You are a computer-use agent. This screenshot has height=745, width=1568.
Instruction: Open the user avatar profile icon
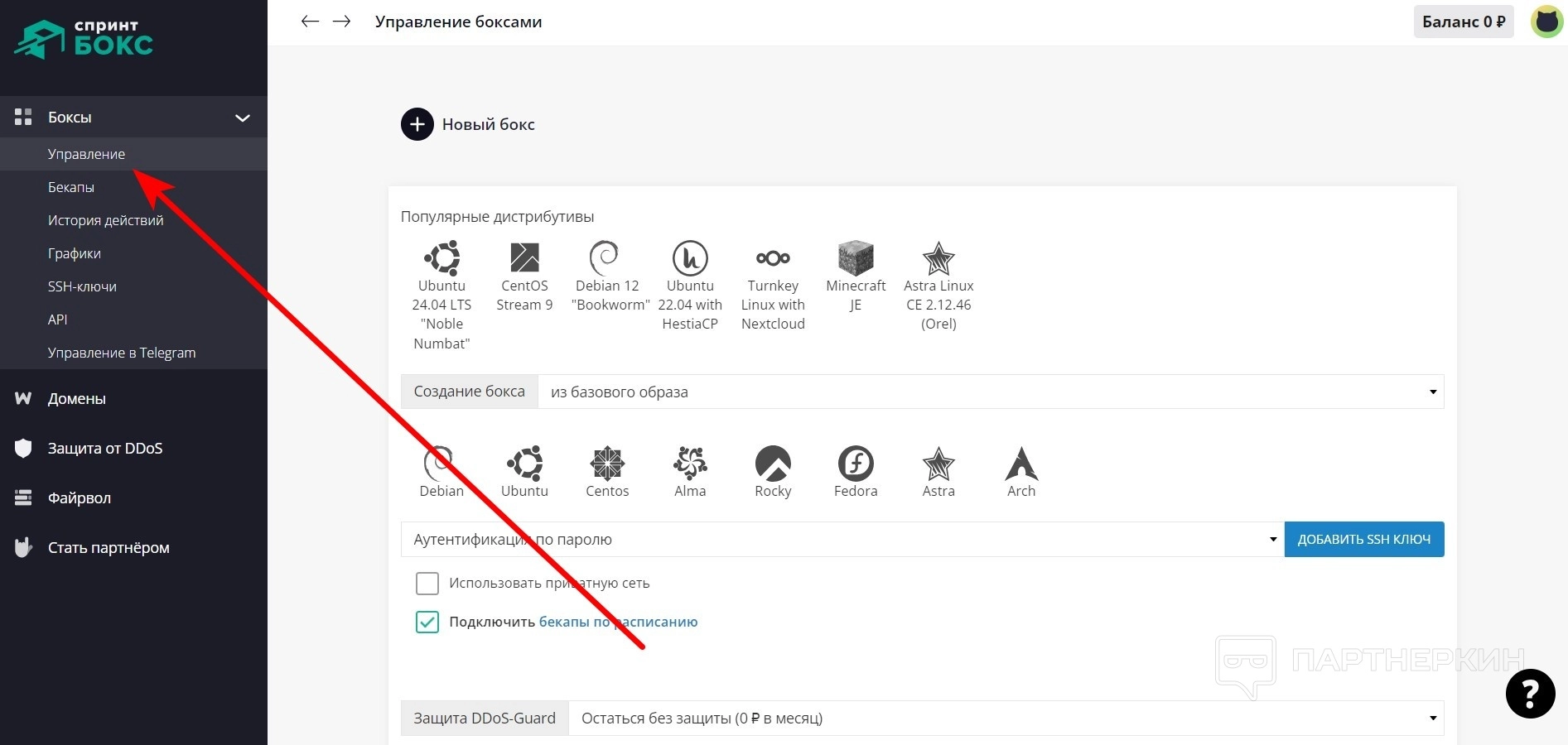click(1546, 22)
